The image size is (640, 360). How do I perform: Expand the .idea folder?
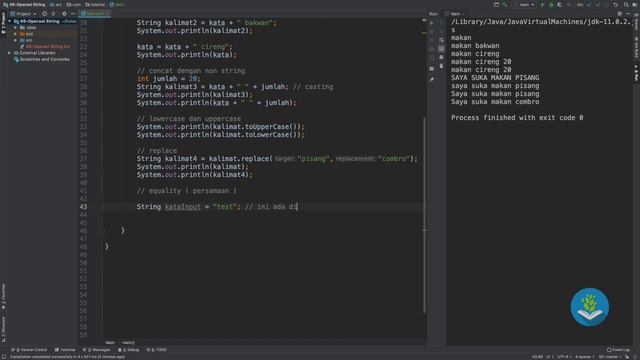click(16, 27)
